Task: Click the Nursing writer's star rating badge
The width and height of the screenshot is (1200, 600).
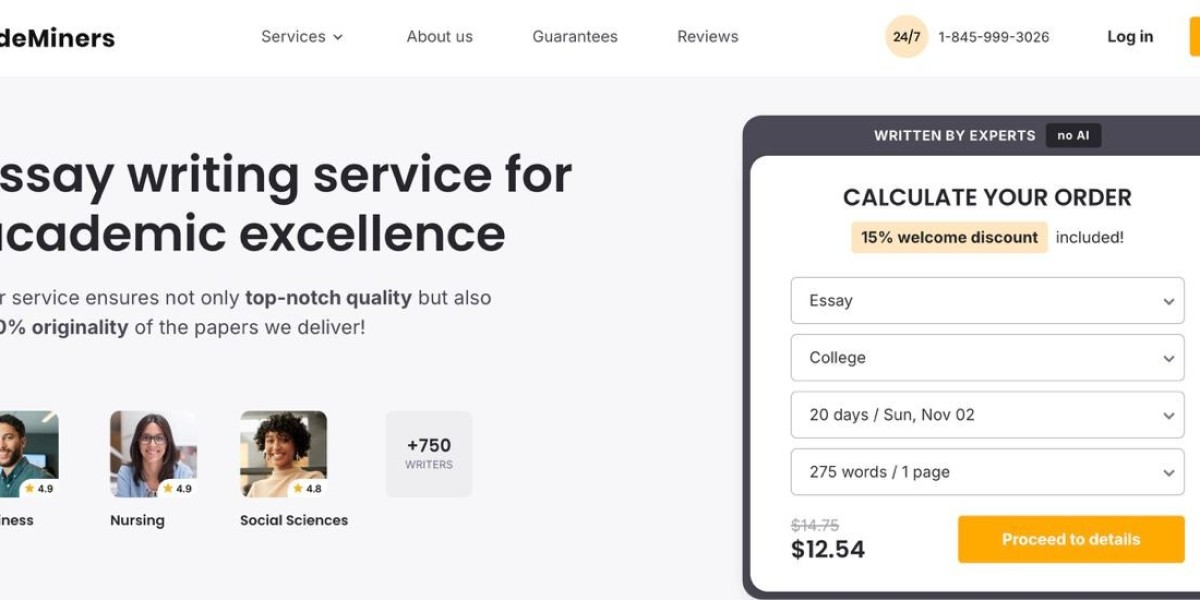Action: click(176, 489)
